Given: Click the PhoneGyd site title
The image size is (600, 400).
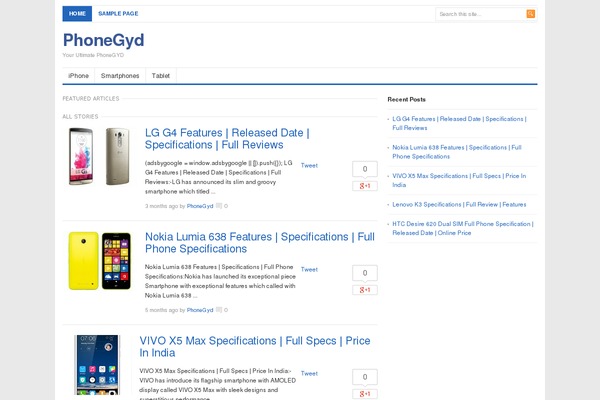Looking at the screenshot, I should (x=104, y=40).
